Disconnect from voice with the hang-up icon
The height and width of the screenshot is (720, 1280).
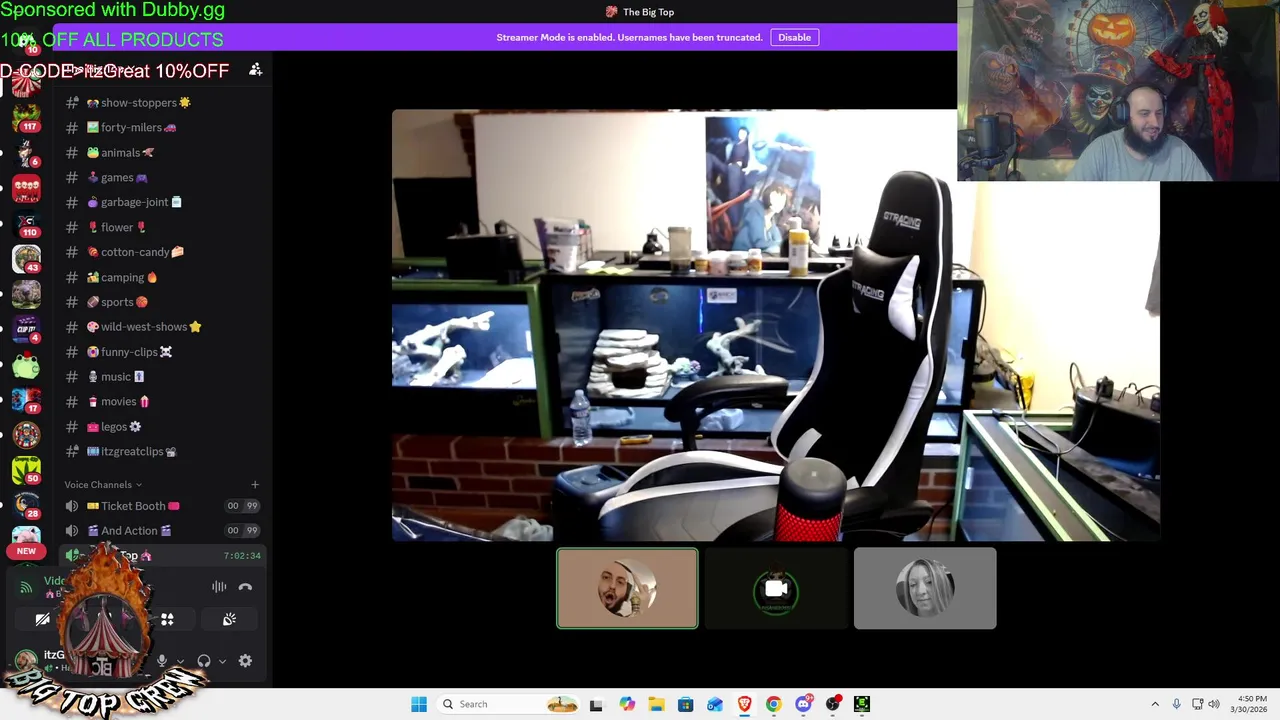245,587
